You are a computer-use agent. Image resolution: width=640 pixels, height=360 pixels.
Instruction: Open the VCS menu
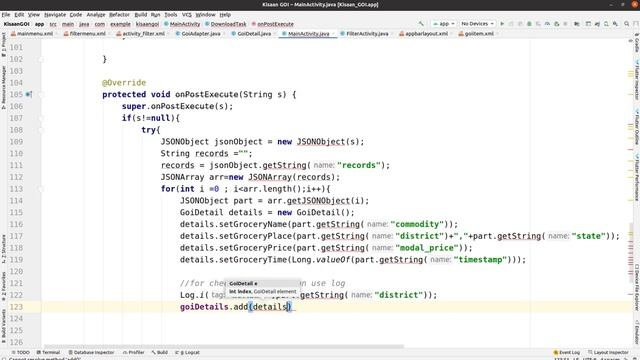[187, 15]
